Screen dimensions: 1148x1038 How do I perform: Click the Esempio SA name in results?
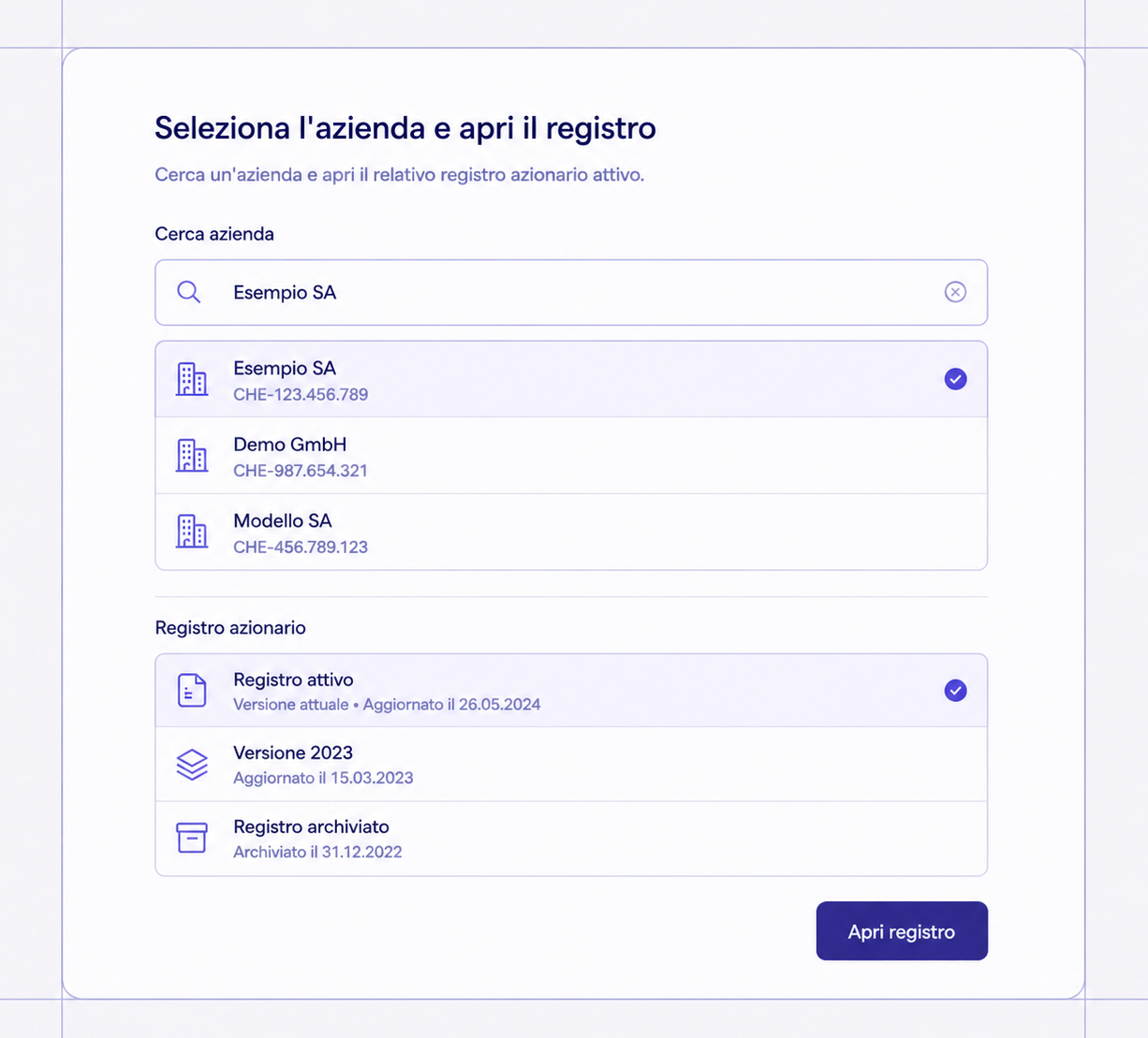click(285, 369)
